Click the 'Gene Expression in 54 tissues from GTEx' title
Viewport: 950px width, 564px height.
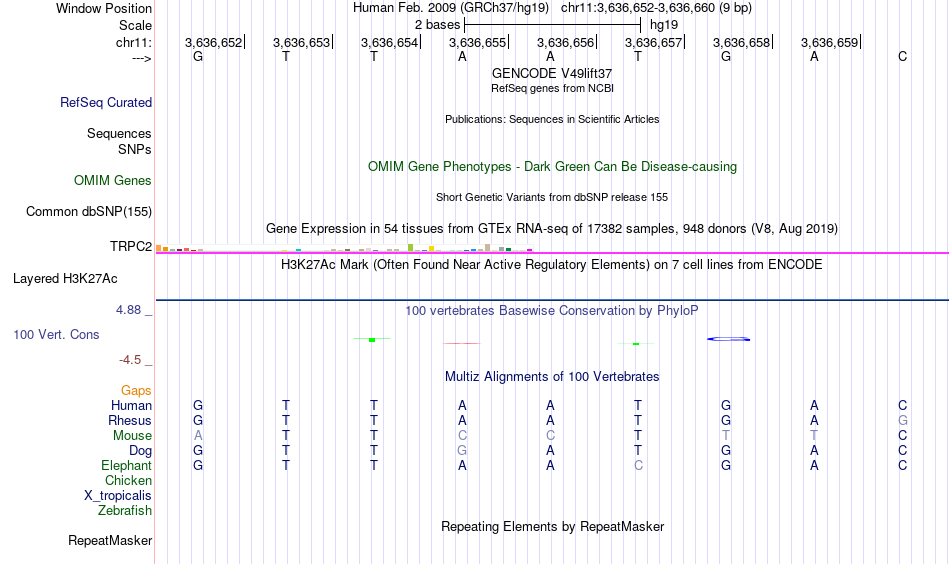tap(552, 229)
